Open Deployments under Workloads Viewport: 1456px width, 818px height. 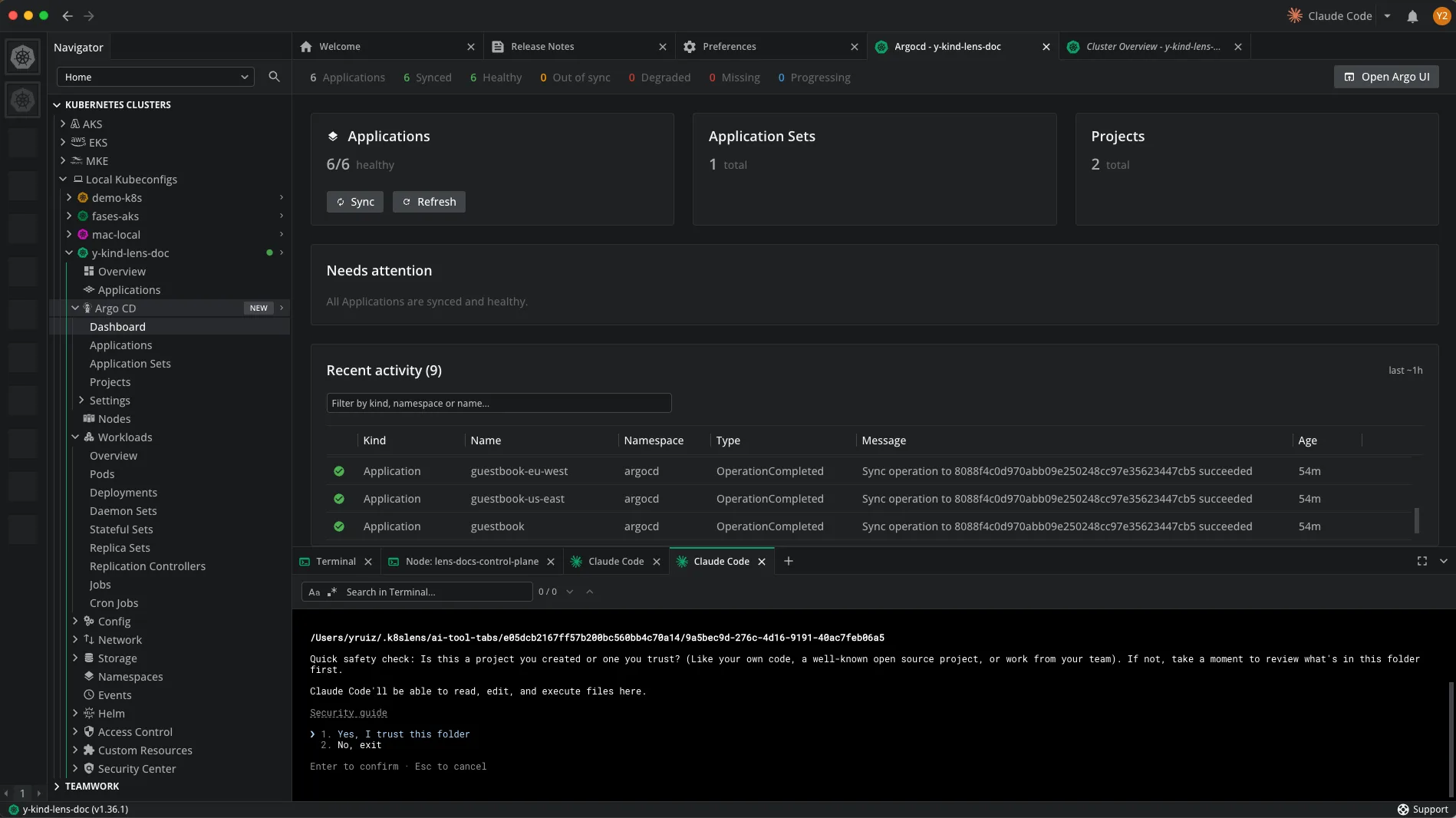(124, 493)
